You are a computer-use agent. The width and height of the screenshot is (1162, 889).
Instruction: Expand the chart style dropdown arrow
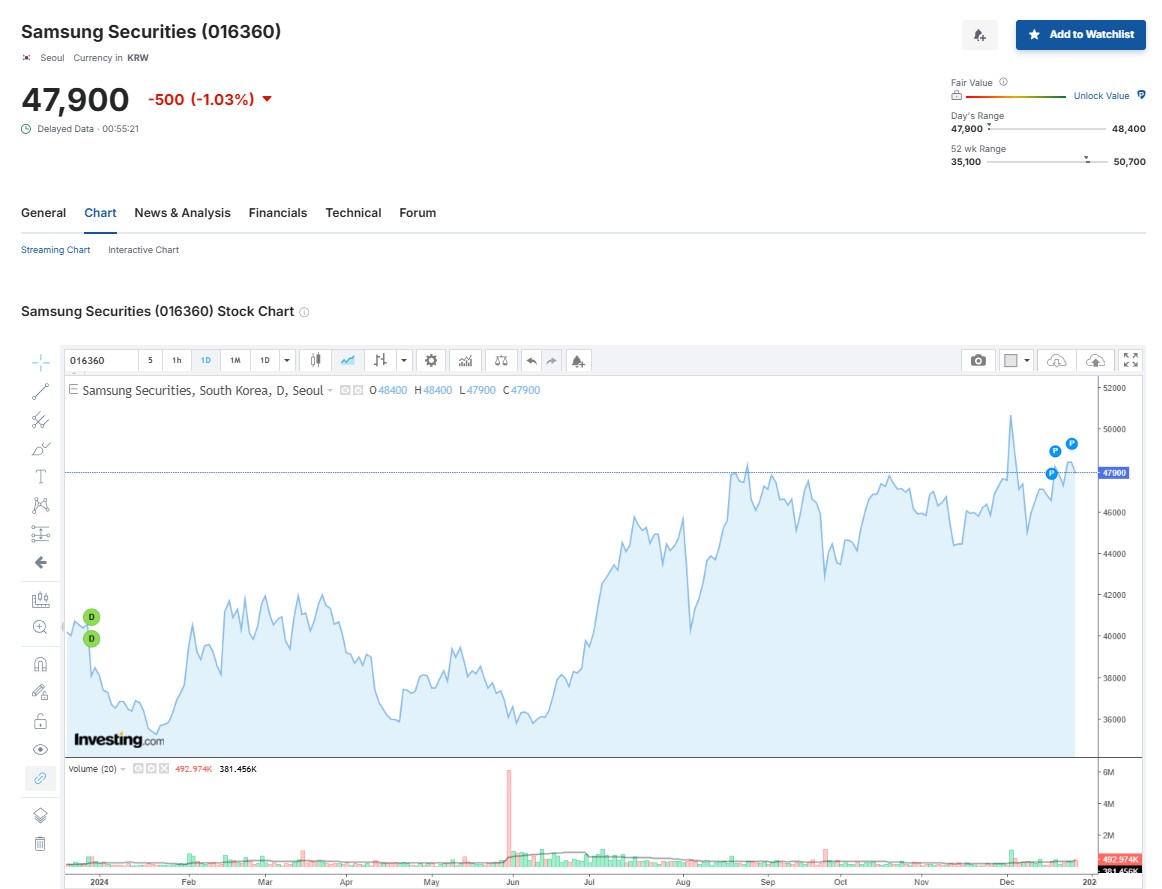(404, 361)
